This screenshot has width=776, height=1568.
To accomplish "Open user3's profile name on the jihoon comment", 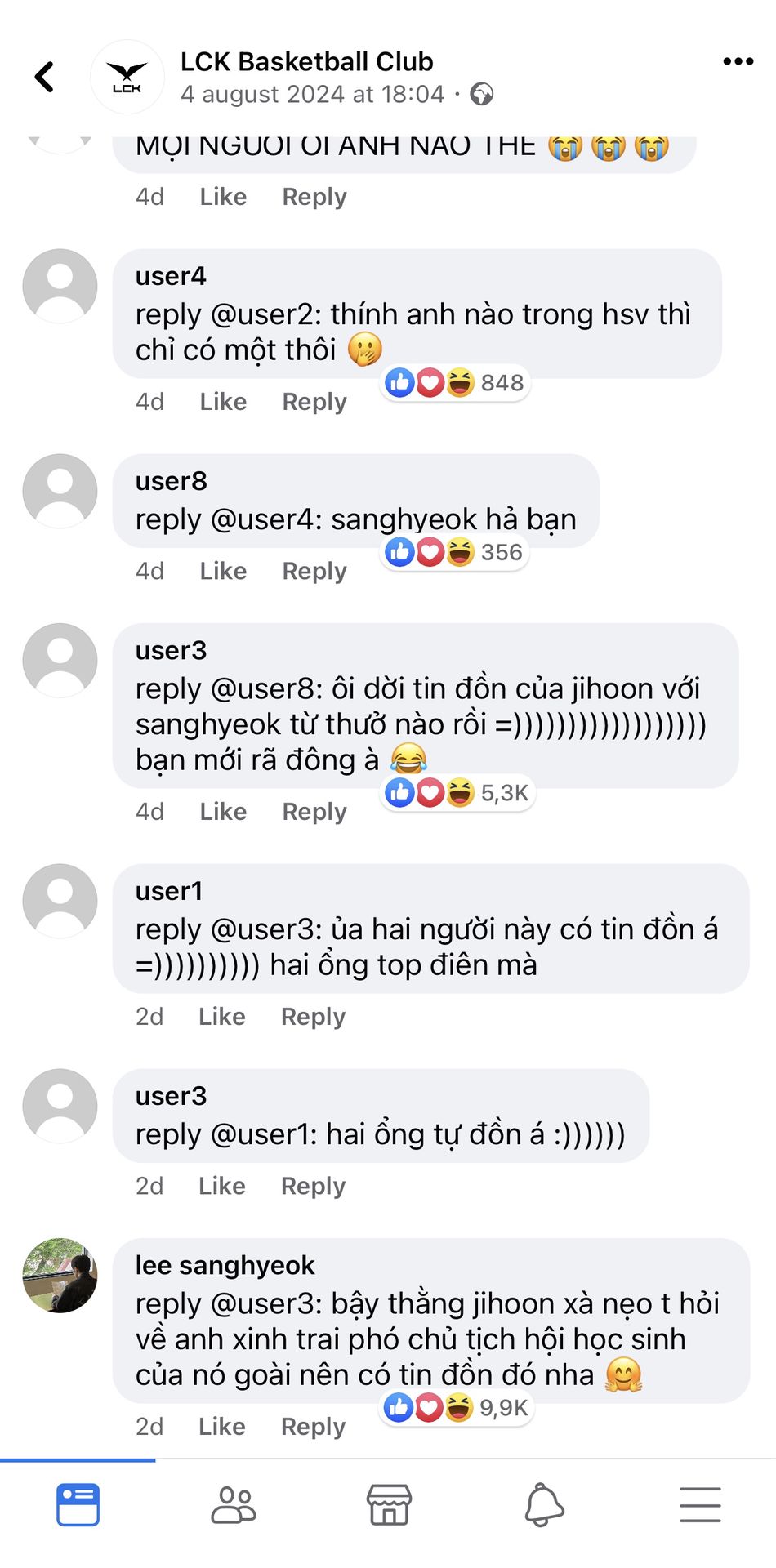I will pyautogui.click(x=171, y=651).
